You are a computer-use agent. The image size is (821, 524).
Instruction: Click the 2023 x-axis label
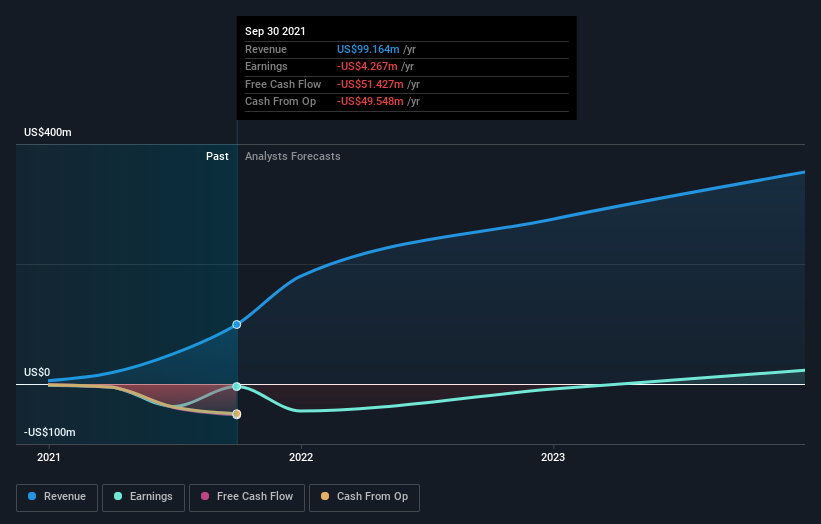pyautogui.click(x=553, y=458)
